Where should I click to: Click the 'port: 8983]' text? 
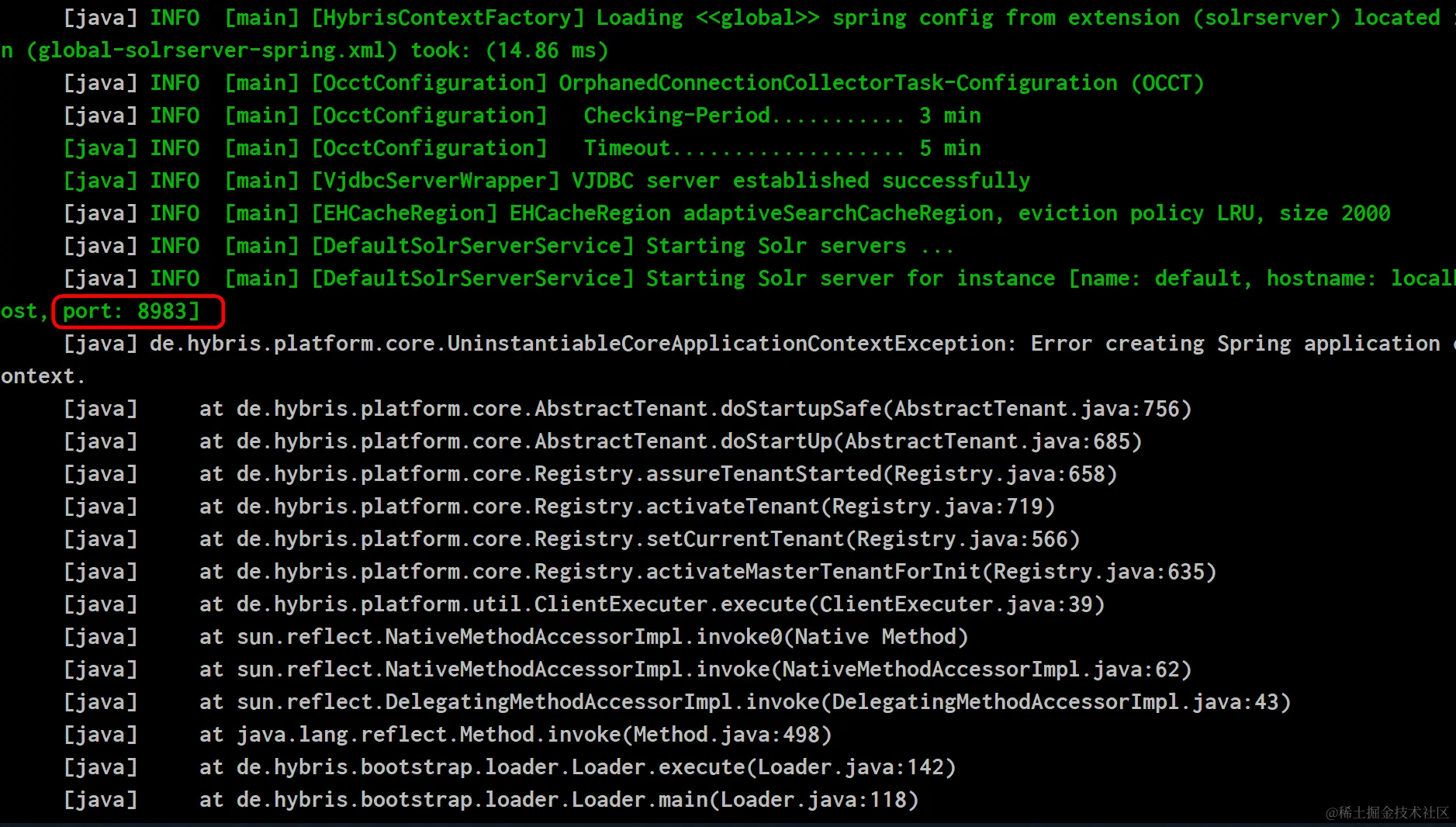point(131,312)
